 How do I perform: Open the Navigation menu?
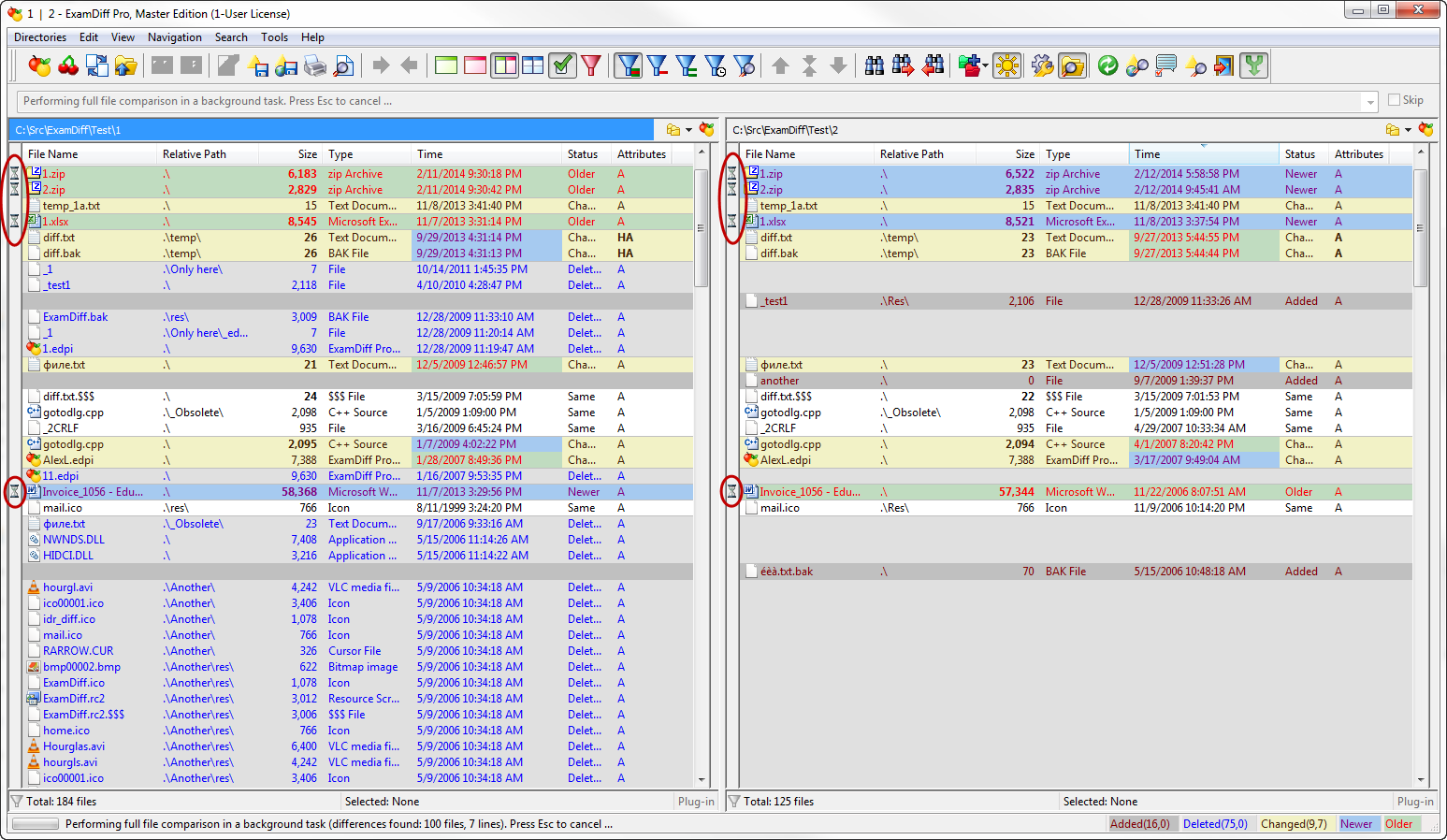click(175, 37)
